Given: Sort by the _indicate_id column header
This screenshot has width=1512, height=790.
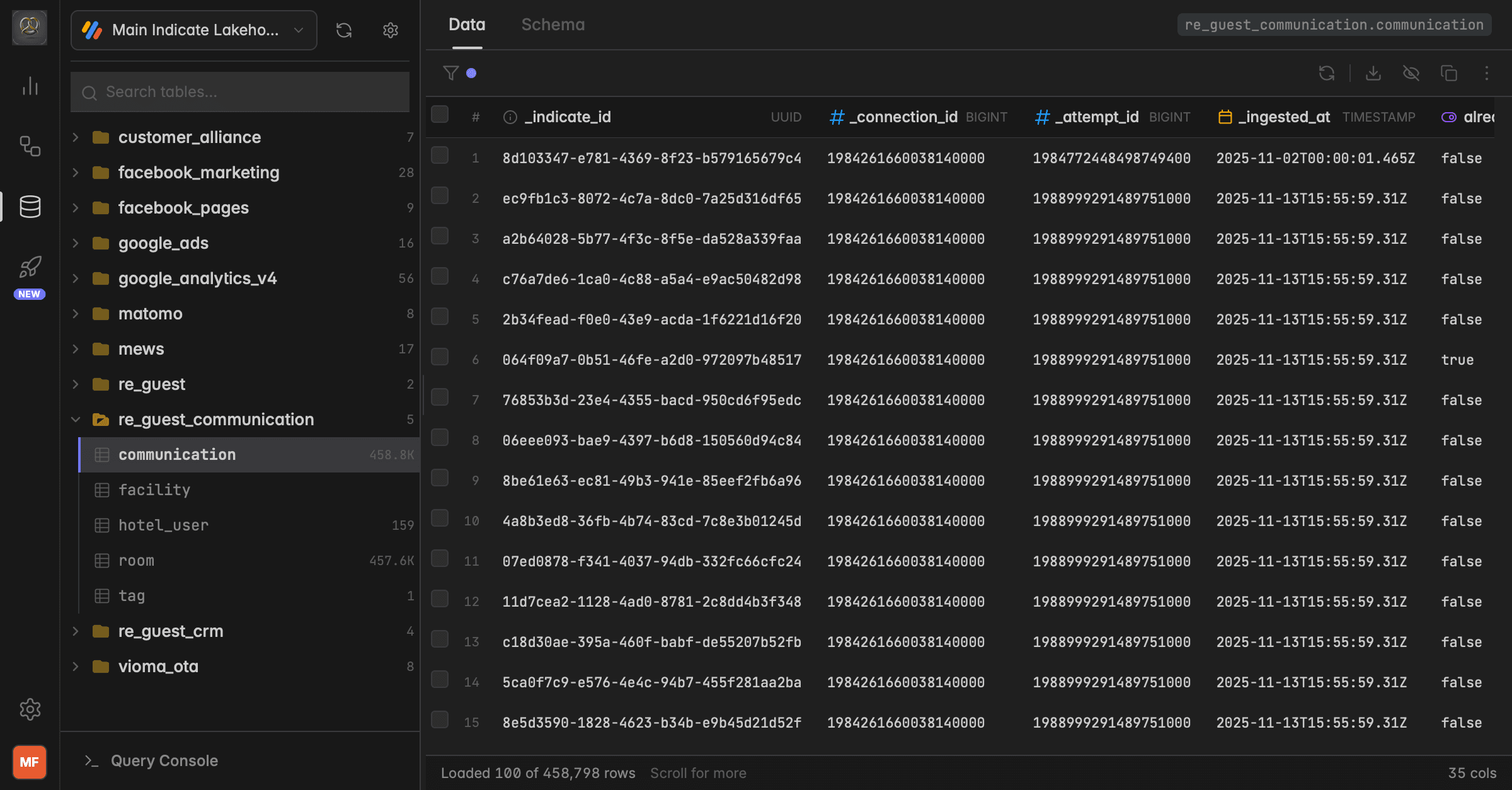Looking at the screenshot, I should (653, 117).
